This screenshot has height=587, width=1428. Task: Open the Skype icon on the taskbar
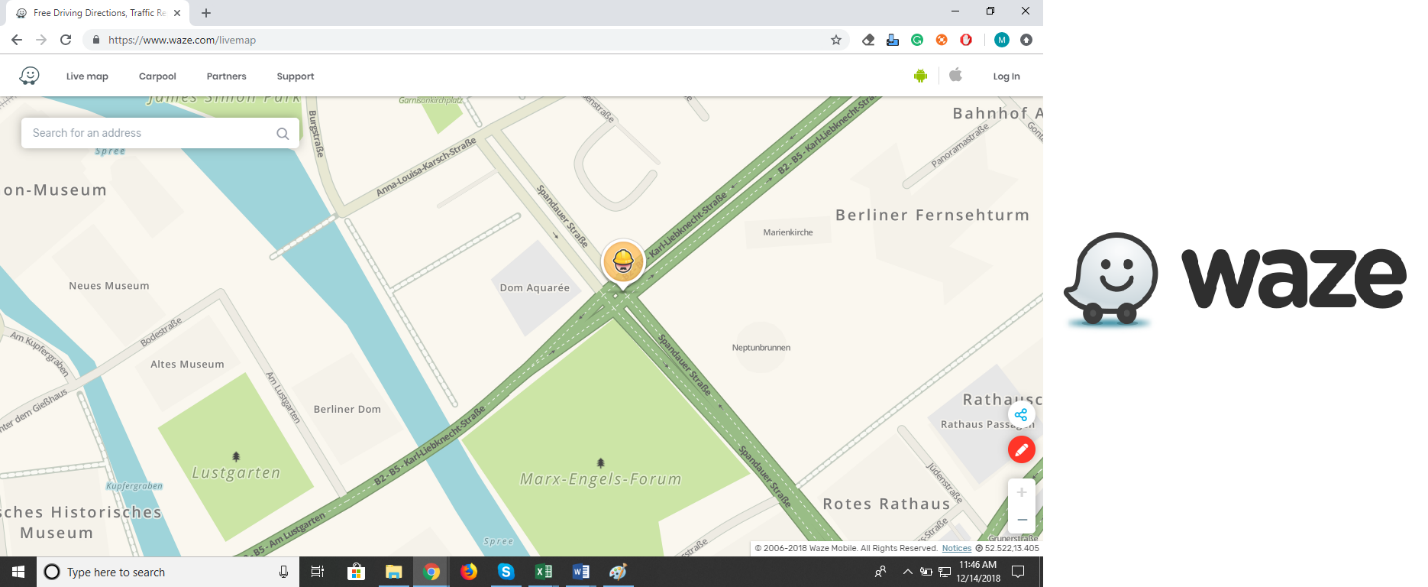[x=506, y=571]
